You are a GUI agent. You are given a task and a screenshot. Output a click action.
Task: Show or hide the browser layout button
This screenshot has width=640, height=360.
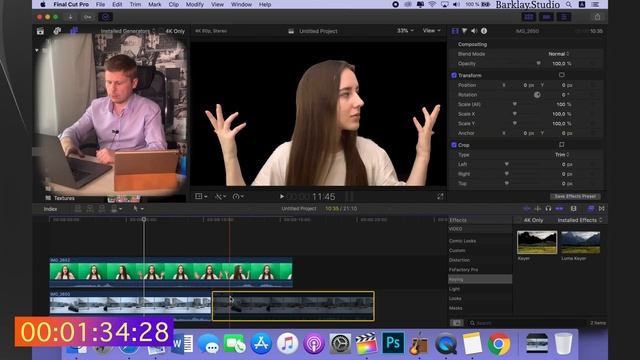pyautogui.click(x=529, y=17)
